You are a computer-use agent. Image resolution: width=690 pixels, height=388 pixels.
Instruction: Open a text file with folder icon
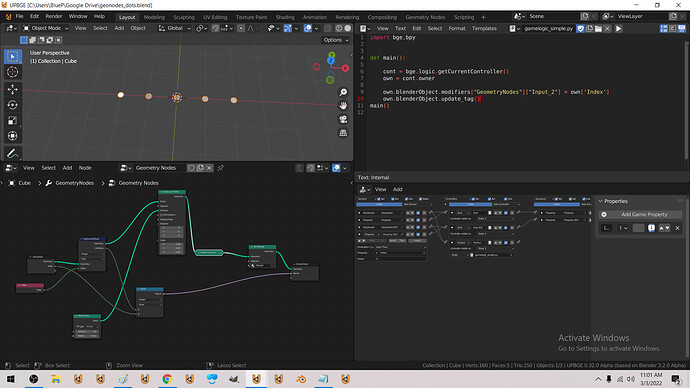pyautogui.click(x=598, y=28)
